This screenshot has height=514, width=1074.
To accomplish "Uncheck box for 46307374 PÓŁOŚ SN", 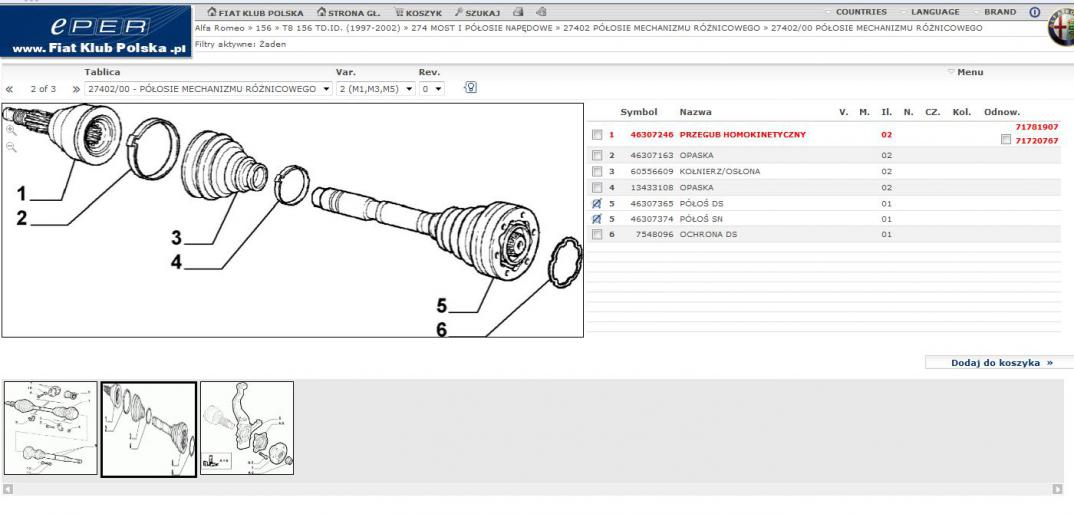I will (597, 219).
